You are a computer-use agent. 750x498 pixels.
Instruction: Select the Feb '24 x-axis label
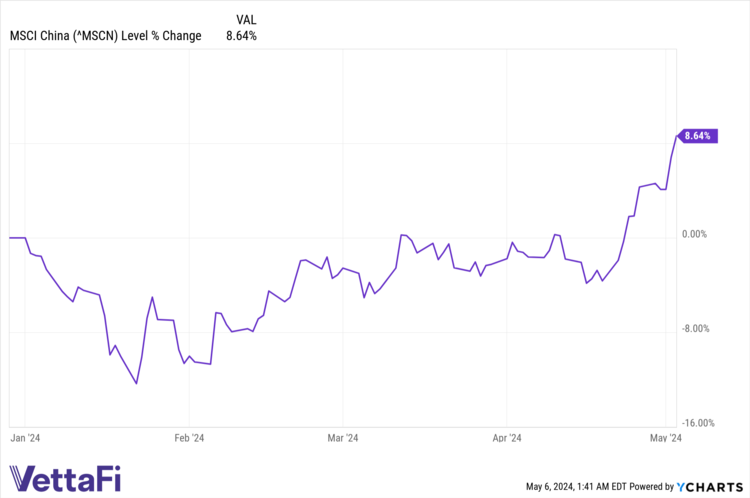(189, 438)
